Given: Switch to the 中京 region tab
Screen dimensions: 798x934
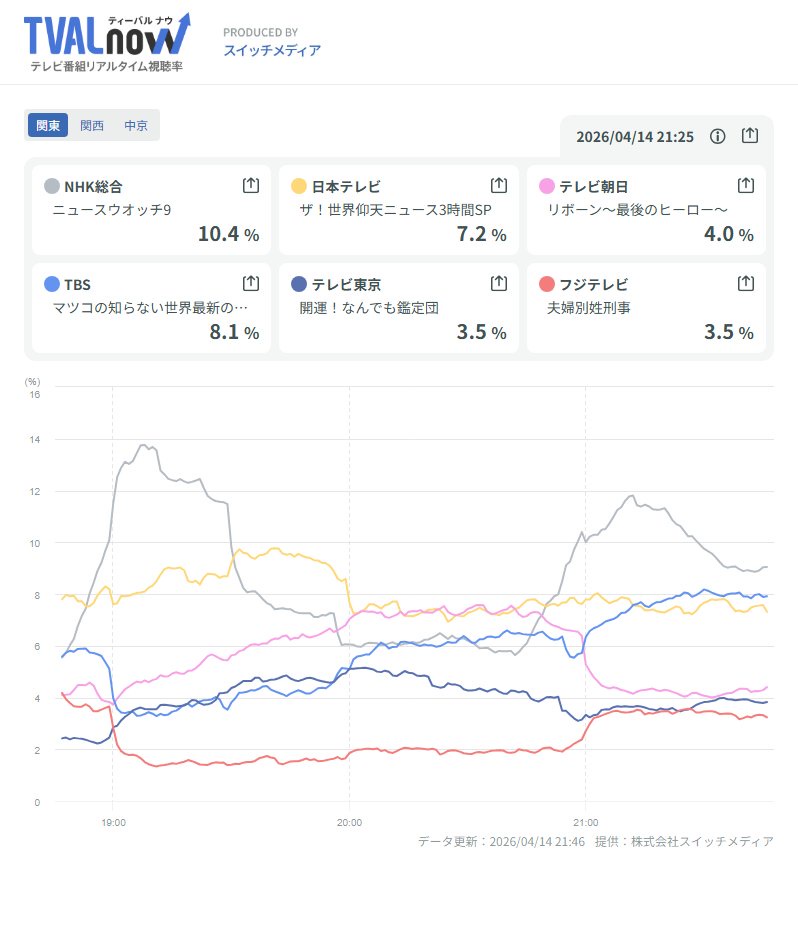Looking at the screenshot, I should [136, 125].
